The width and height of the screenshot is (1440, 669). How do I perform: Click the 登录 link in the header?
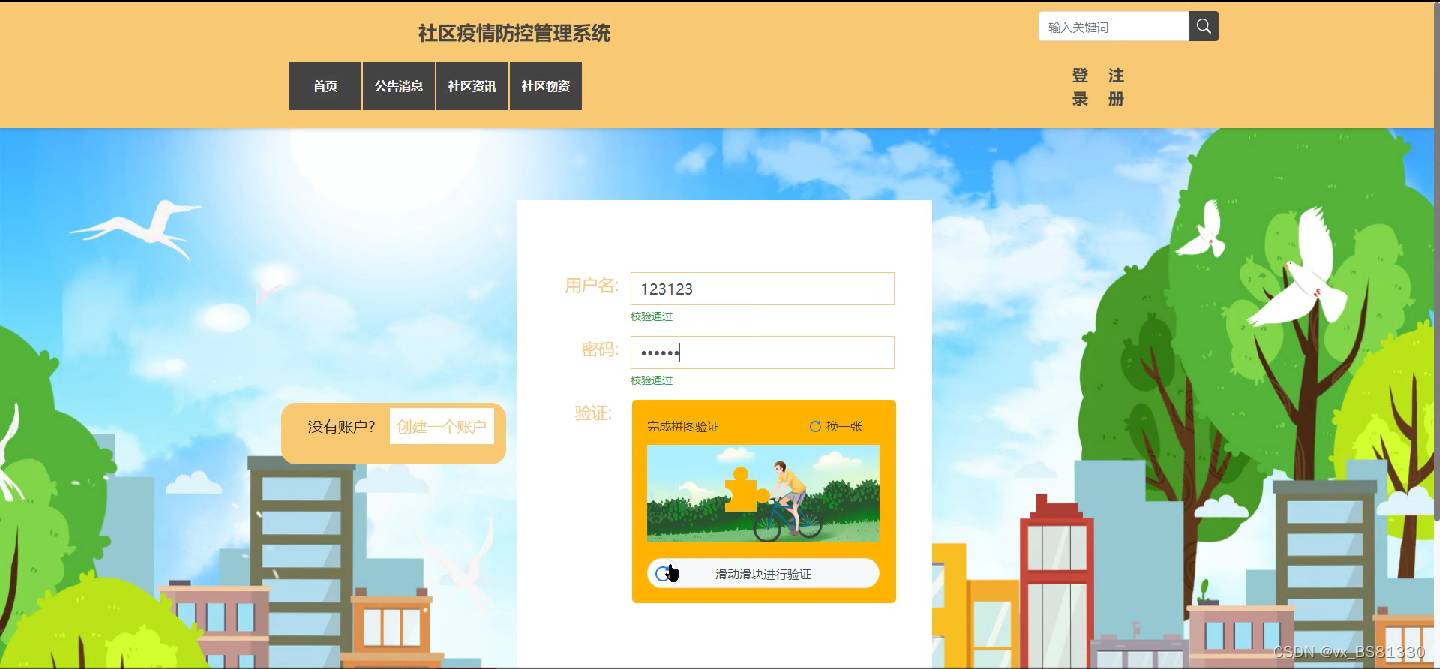tap(1080, 87)
